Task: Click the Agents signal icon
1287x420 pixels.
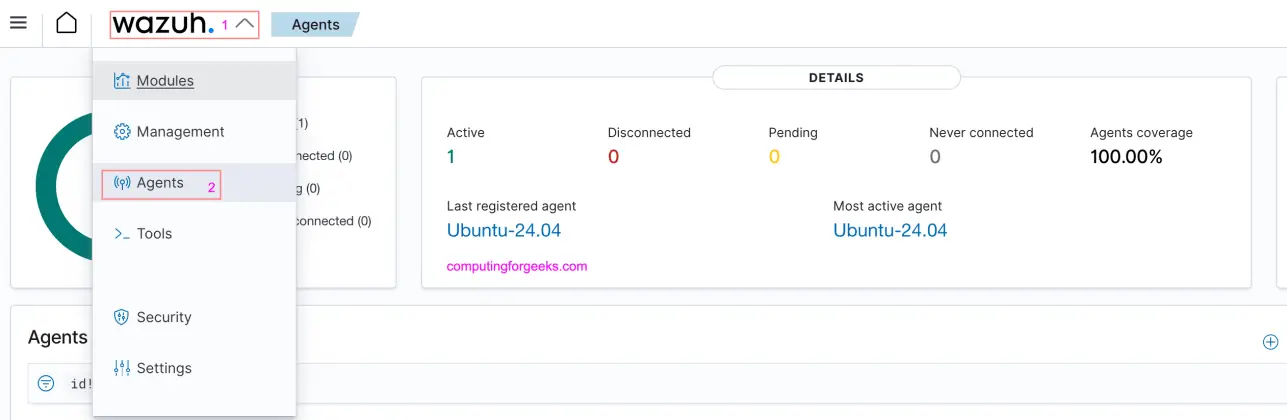Action: [122, 183]
